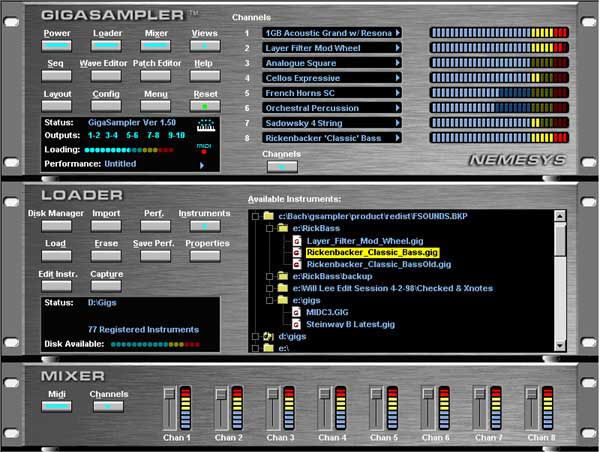Open the Wave Editor

point(106,76)
